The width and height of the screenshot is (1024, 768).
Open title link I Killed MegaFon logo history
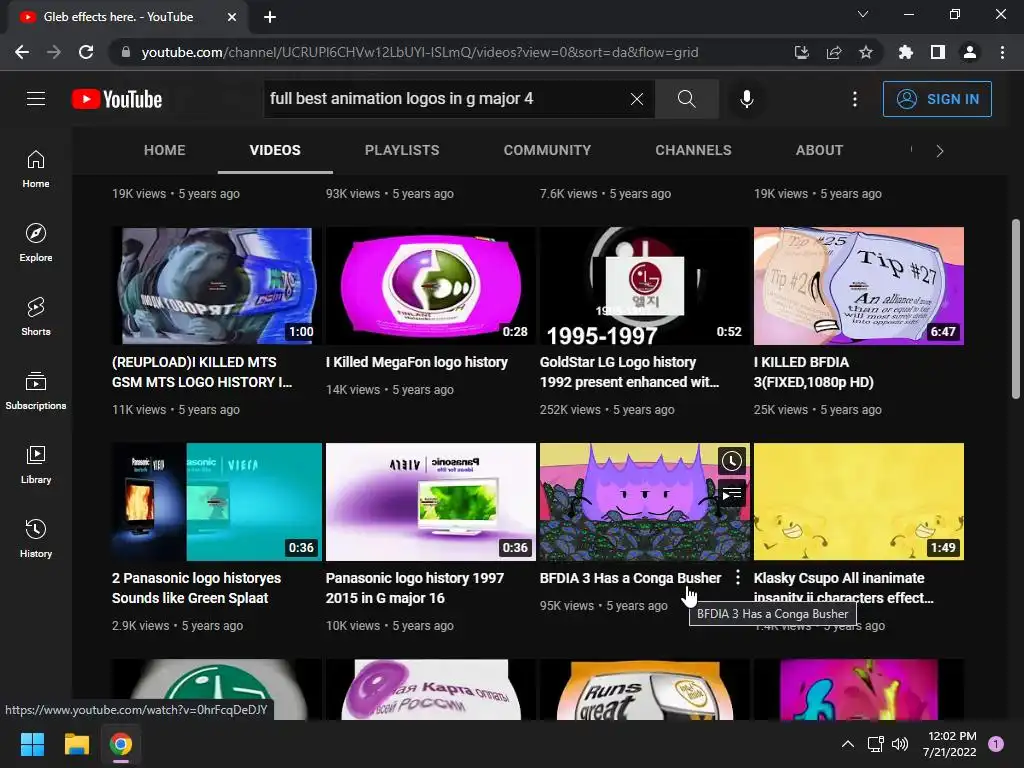[417, 362]
